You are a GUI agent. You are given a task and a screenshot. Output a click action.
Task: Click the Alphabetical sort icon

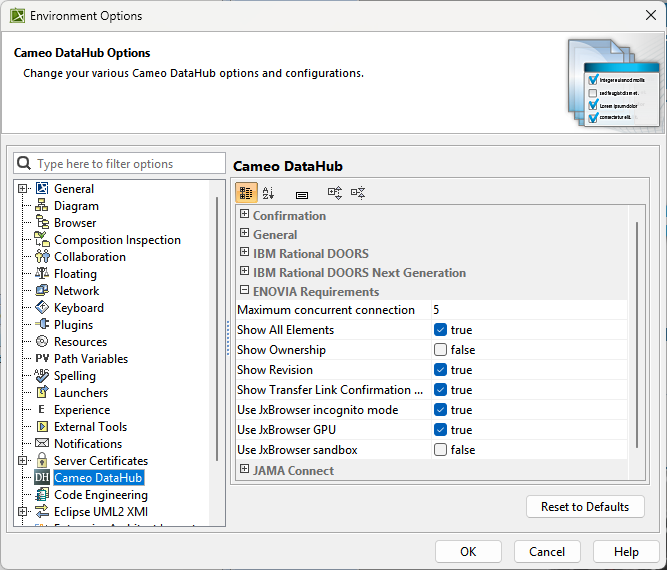coord(268,193)
